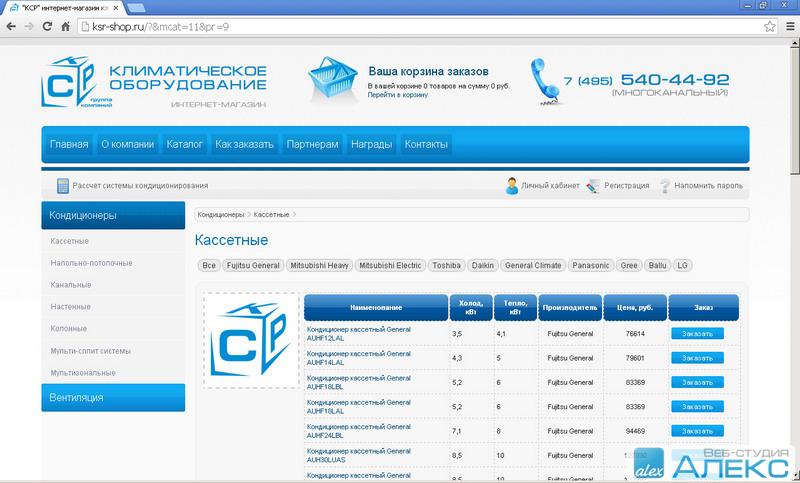Click the password reminder question icon
The height and width of the screenshot is (483, 800).
tap(664, 185)
